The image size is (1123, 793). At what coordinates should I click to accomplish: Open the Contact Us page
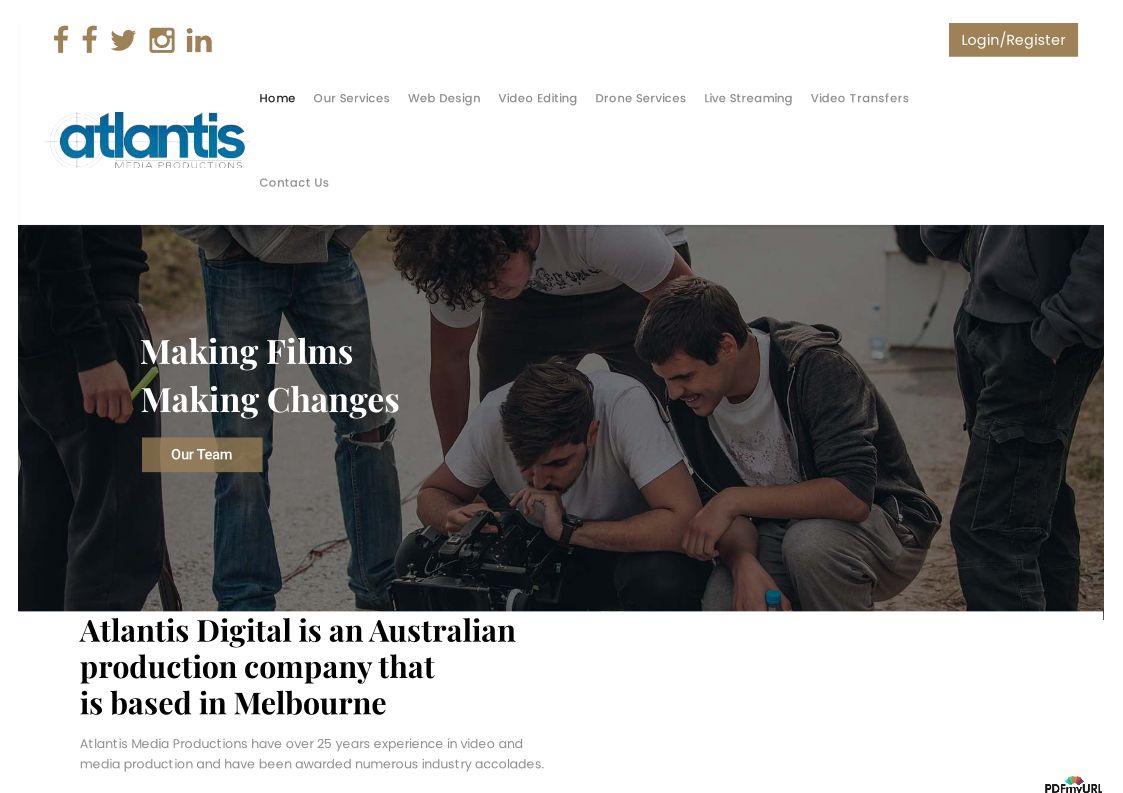(x=294, y=183)
